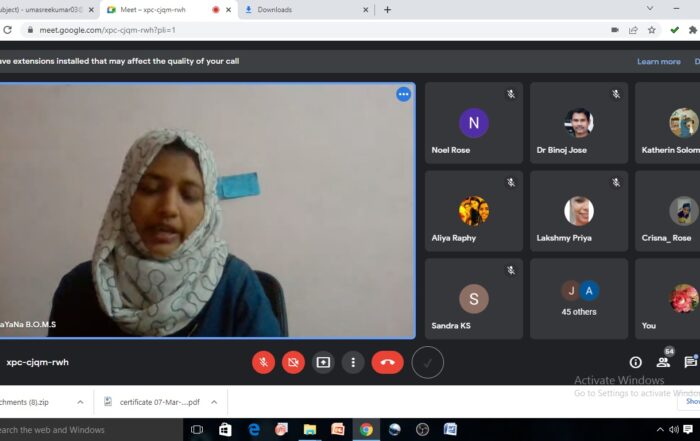Expand options for attachments zip download
This screenshot has width=700, height=441.
click(80, 402)
